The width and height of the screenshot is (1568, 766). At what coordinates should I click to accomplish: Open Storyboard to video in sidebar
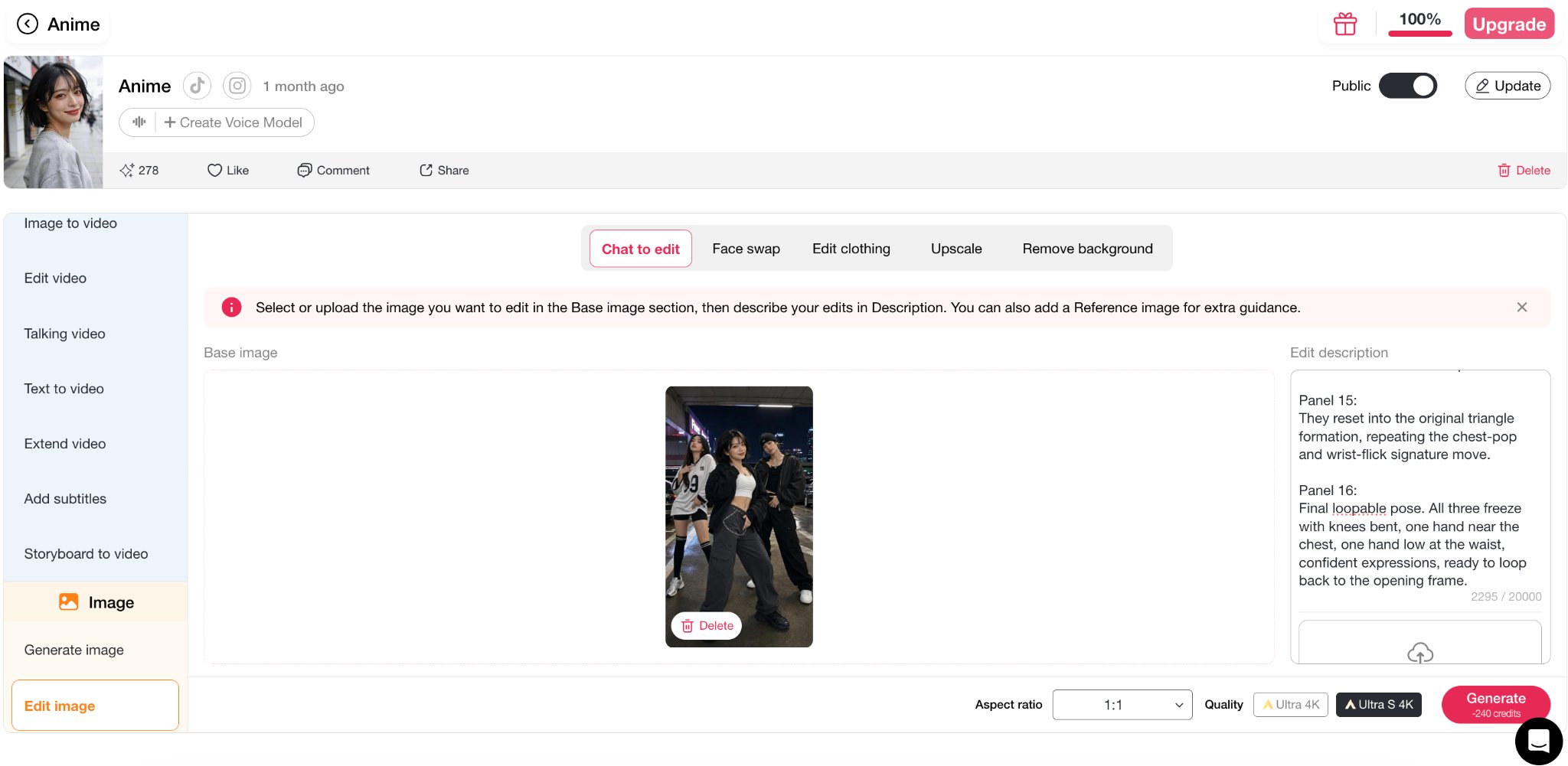86,554
